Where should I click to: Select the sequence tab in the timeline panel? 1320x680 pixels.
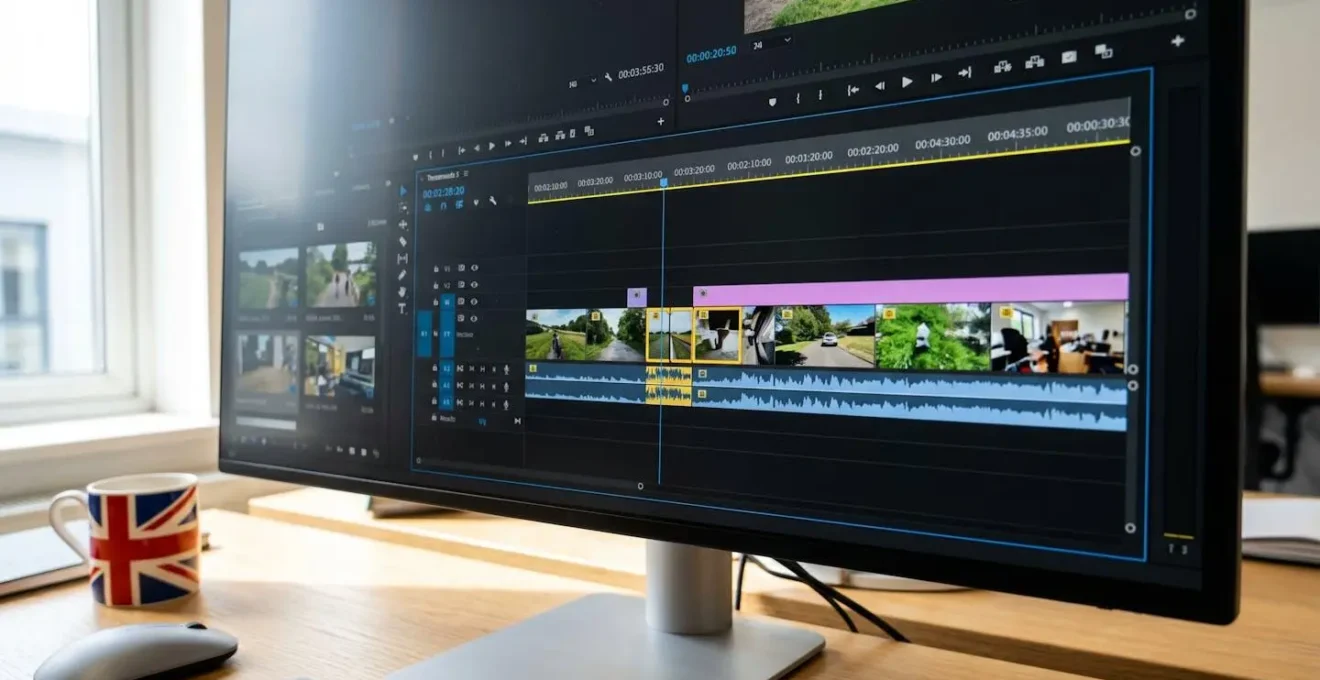coord(443,176)
